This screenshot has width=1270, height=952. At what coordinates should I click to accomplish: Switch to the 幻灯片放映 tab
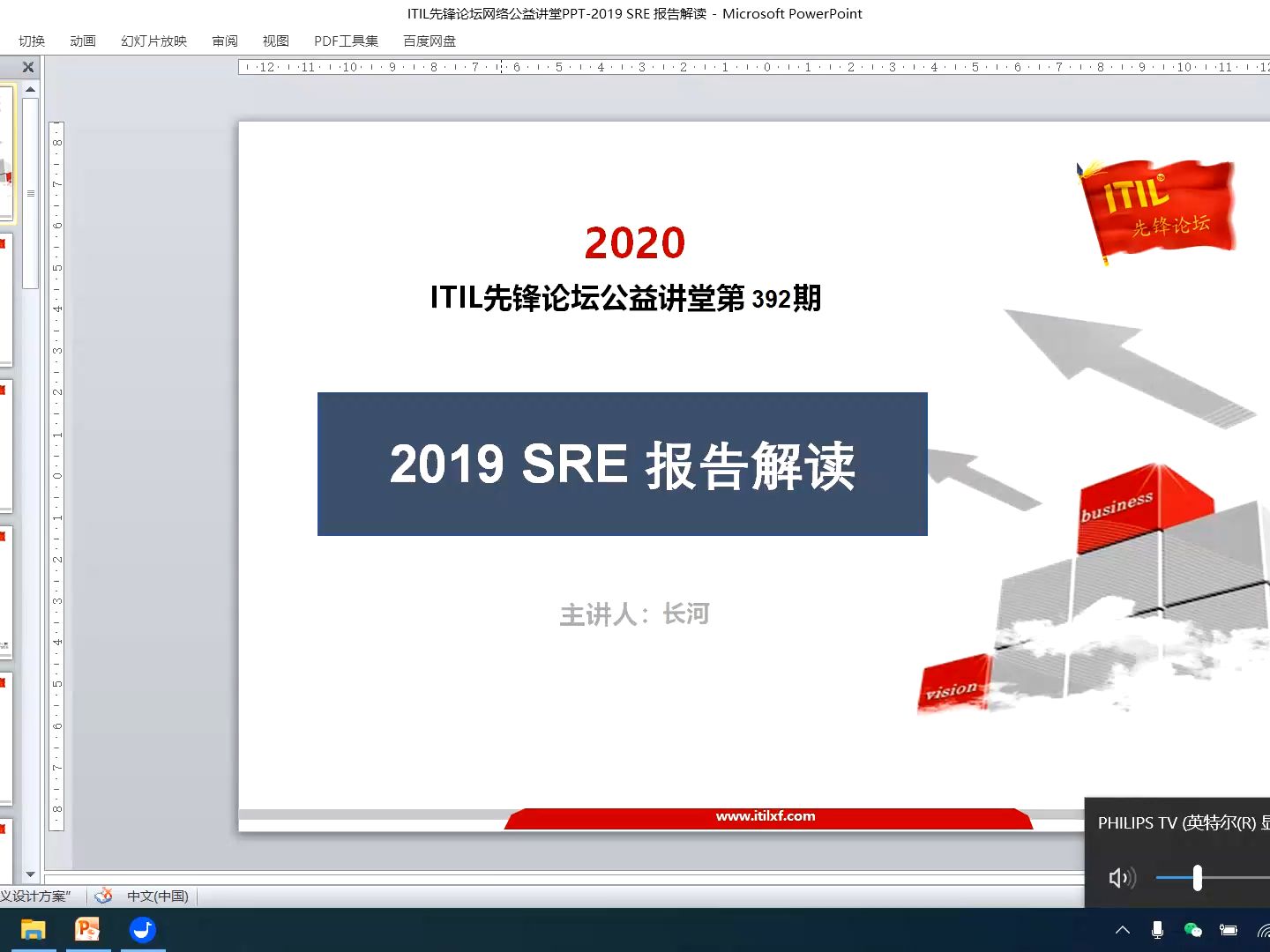154,41
